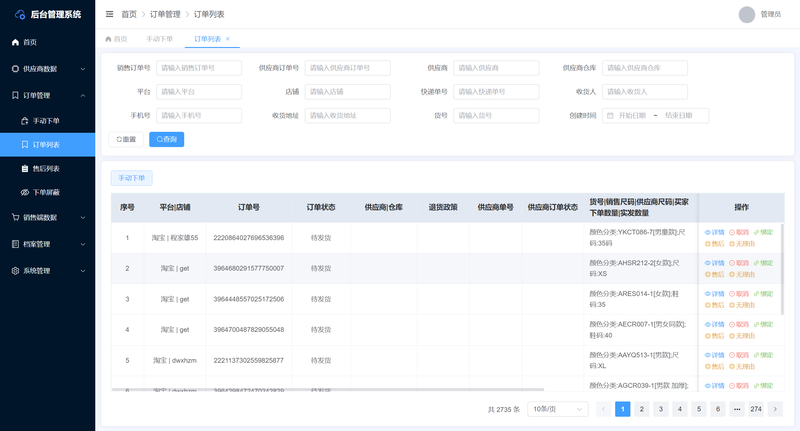Click the hamburger menu collapse icon
The width and height of the screenshot is (800, 431).
click(109, 14)
